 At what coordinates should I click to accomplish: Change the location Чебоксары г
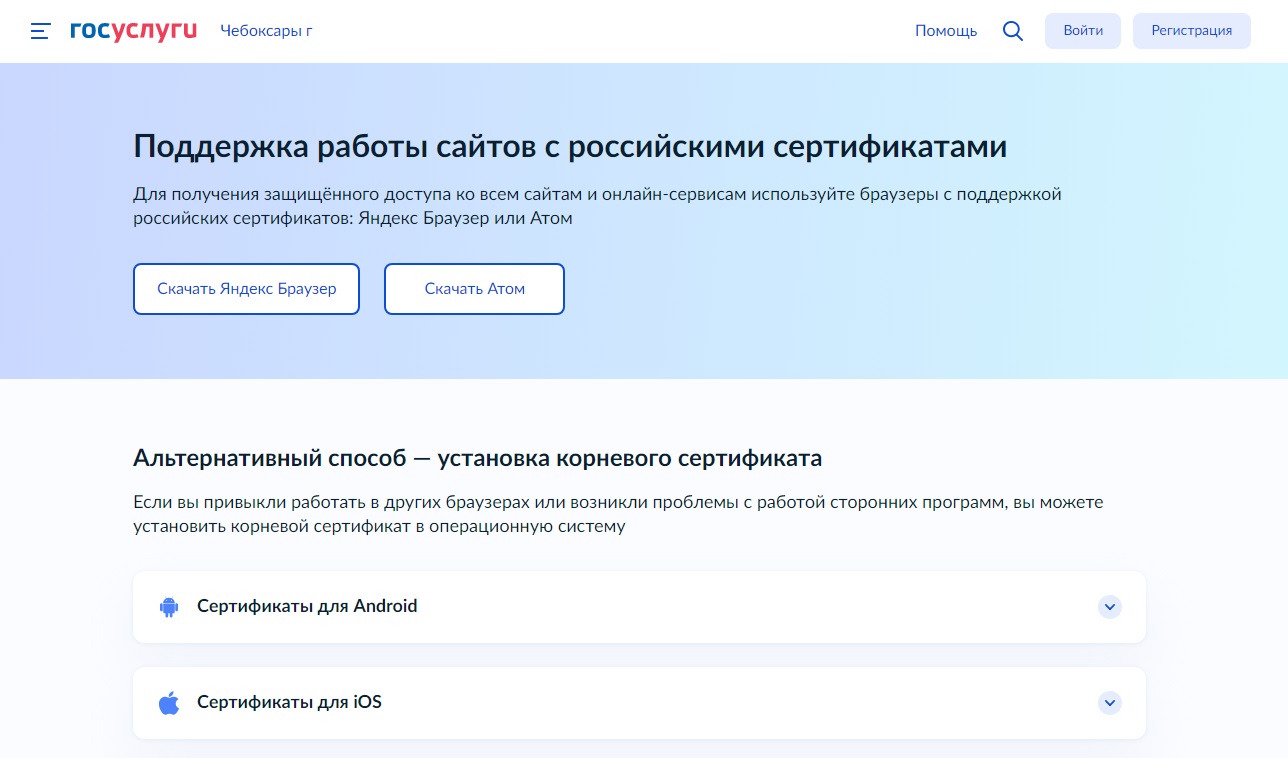(266, 31)
